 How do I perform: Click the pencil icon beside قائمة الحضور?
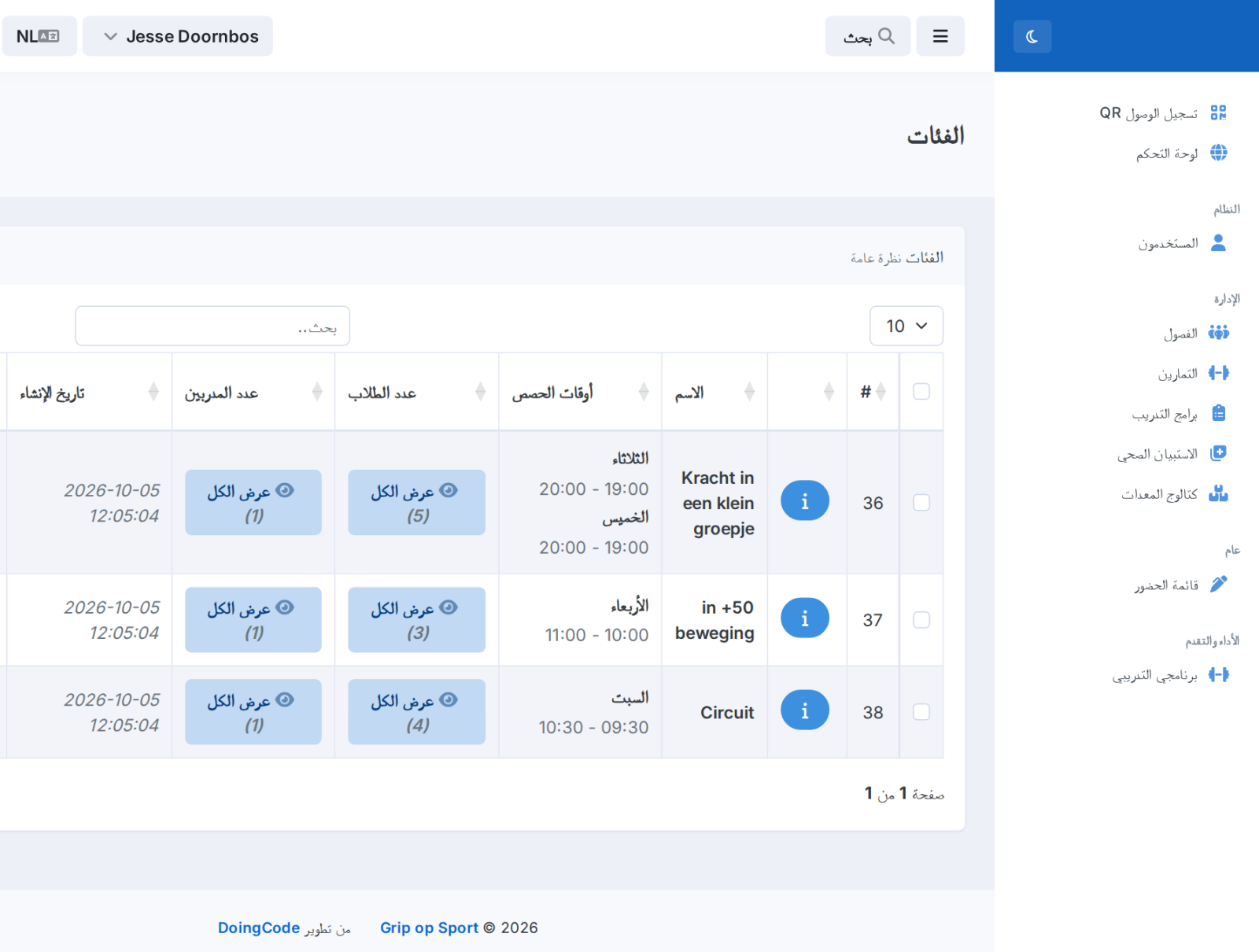[1219, 584]
